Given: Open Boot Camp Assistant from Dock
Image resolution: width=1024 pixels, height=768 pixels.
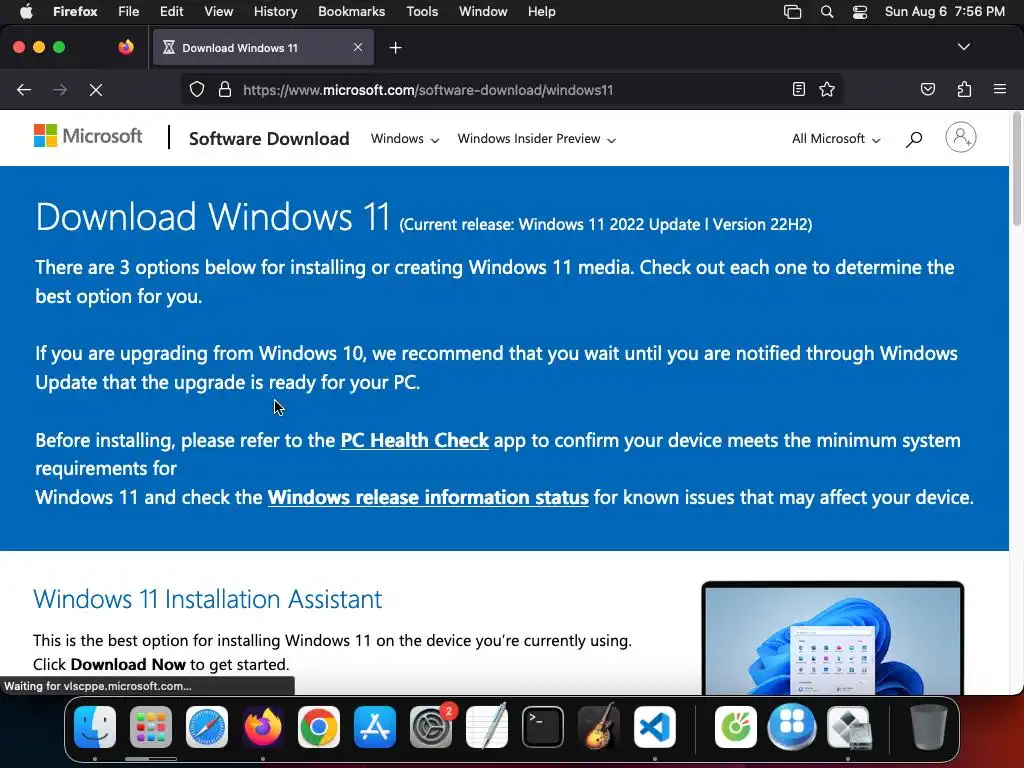Looking at the screenshot, I should click(x=849, y=727).
